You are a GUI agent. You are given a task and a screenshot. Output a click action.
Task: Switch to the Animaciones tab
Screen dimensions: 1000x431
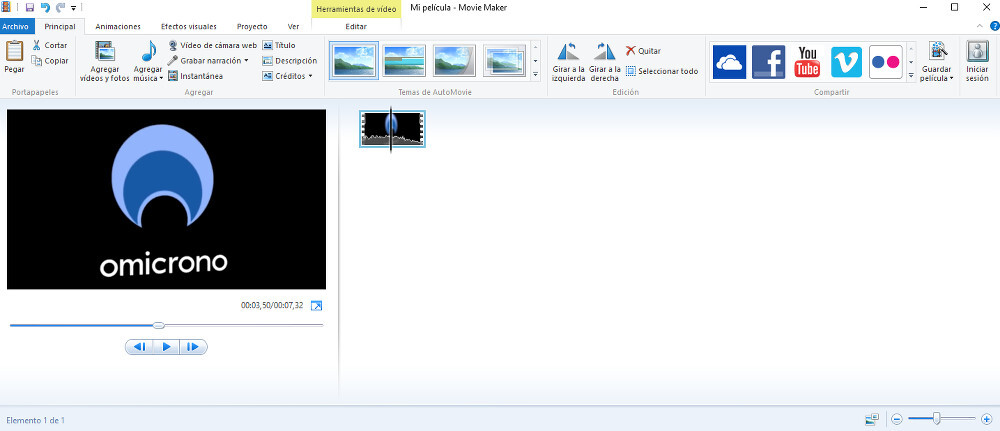click(118, 27)
